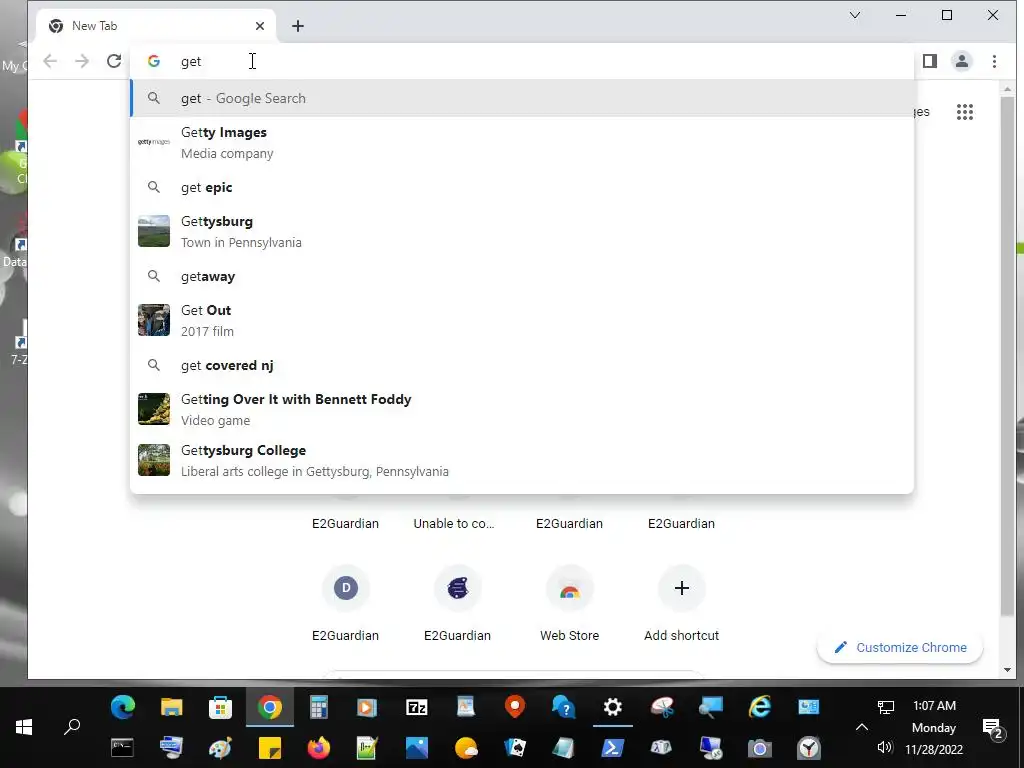Open the network icon in system tray
This screenshot has width=1024, height=768.
point(886,707)
